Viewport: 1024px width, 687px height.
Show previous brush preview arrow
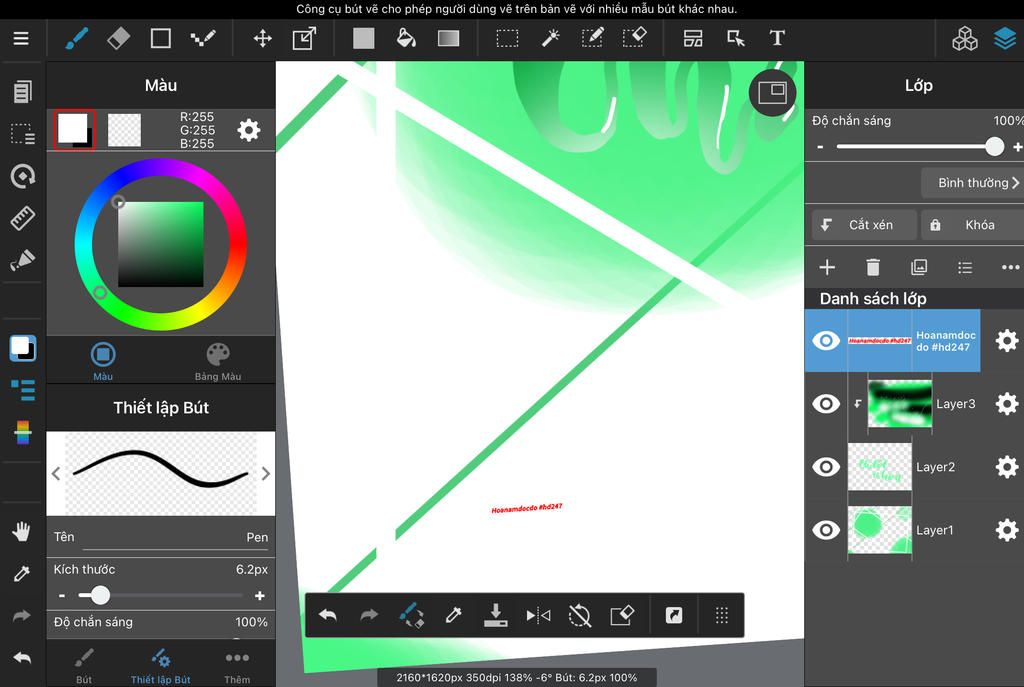[x=56, y=473]
